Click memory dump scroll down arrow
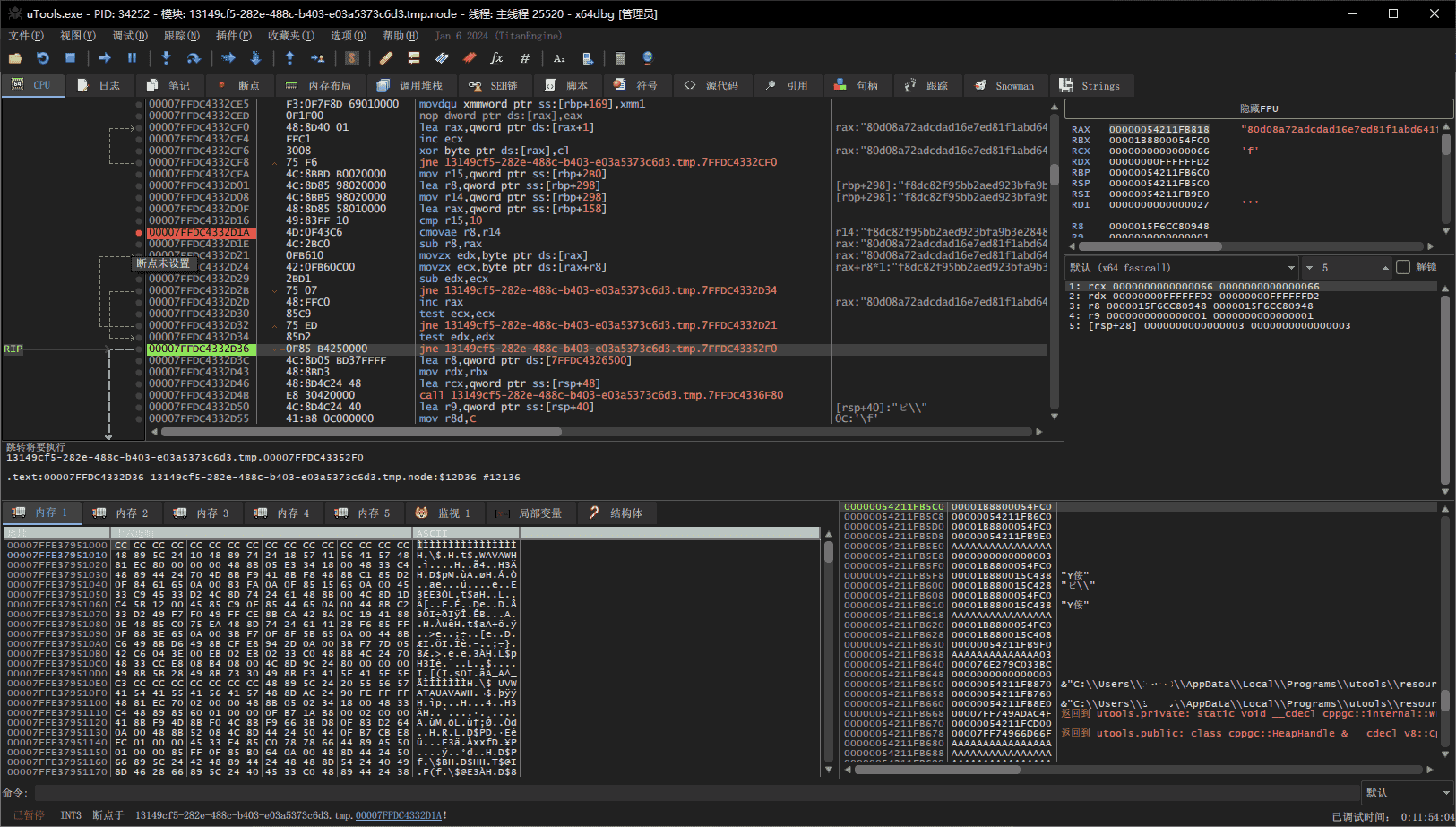The image size is (1456, 827). [x=828, y=770]
